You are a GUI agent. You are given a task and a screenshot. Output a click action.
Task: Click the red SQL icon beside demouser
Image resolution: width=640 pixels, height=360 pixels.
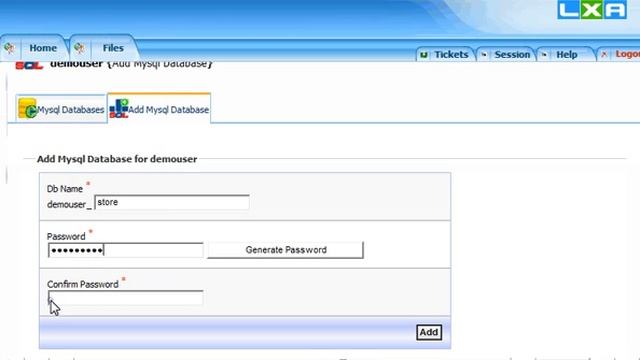29,65
